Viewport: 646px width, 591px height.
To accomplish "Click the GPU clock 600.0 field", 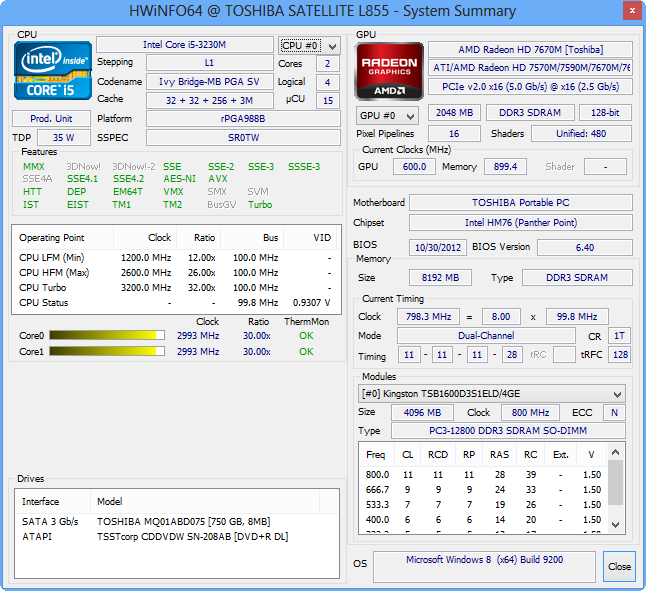I will [414, 166].
